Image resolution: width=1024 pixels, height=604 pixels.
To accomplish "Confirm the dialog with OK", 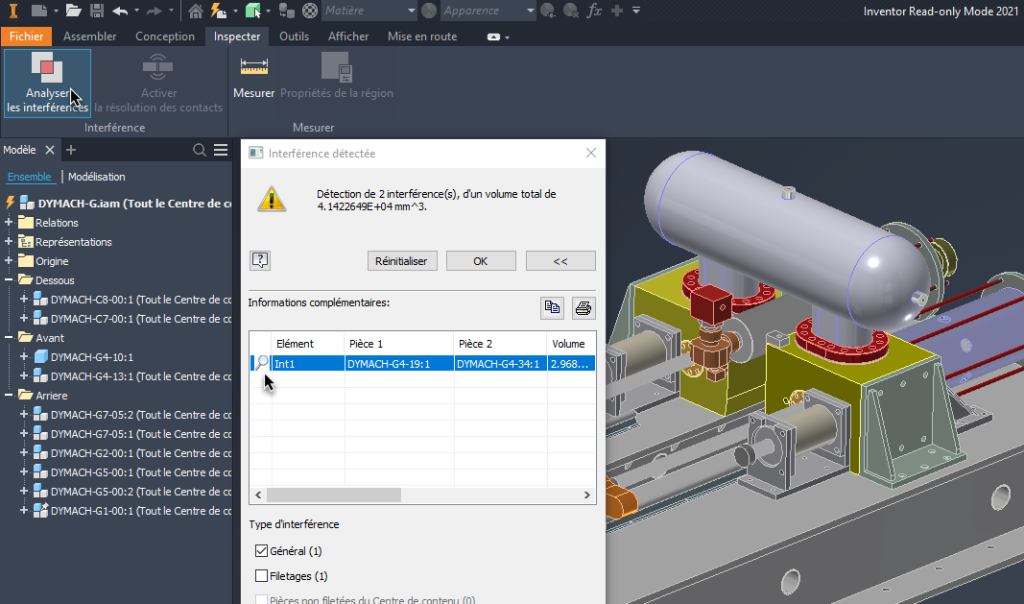I will coord(480,259).
